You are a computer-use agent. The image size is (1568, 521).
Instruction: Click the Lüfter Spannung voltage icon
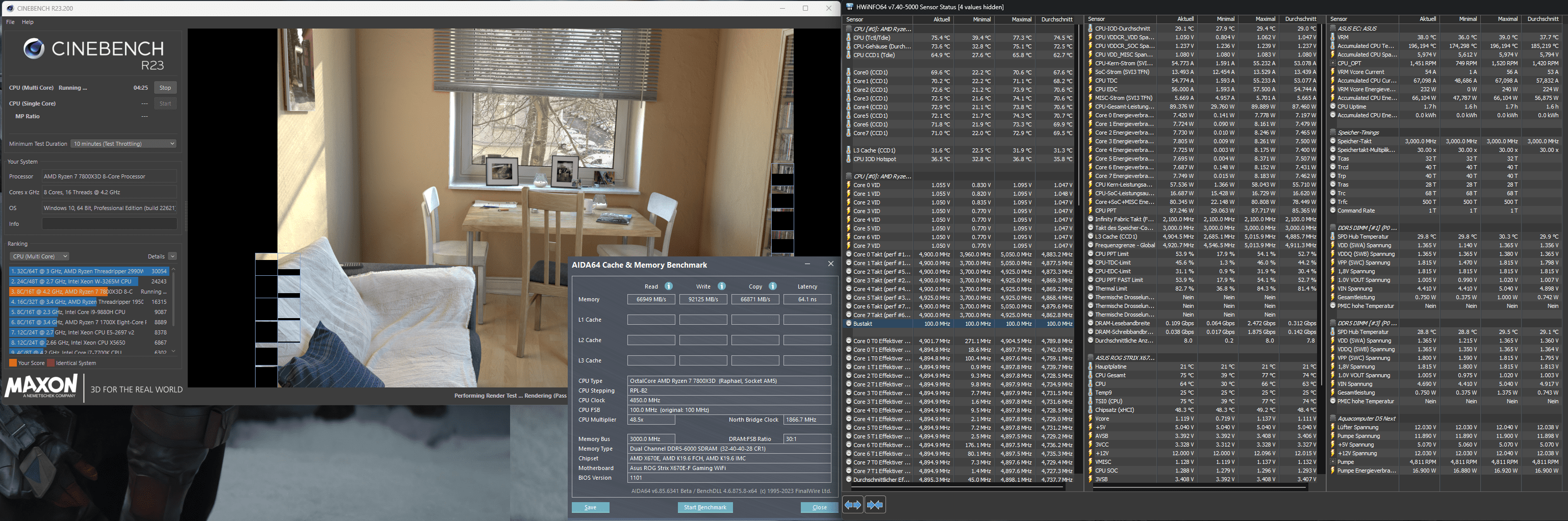pos(1333,427)
